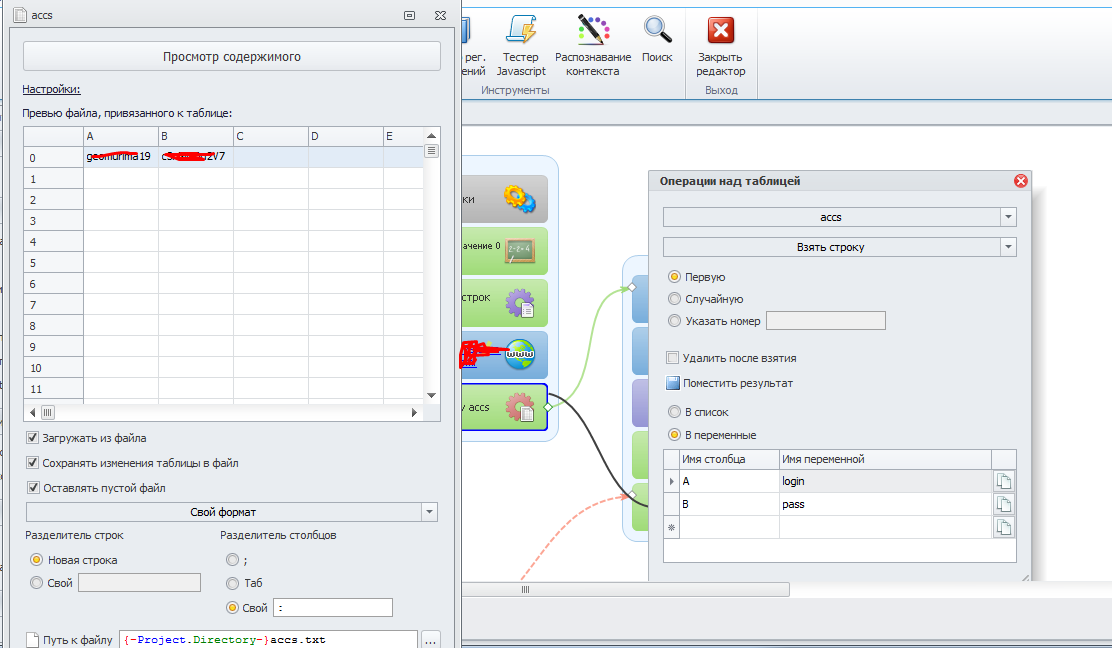Click the Поместить результат icon
1112x648 pixels.
point(673,384)
